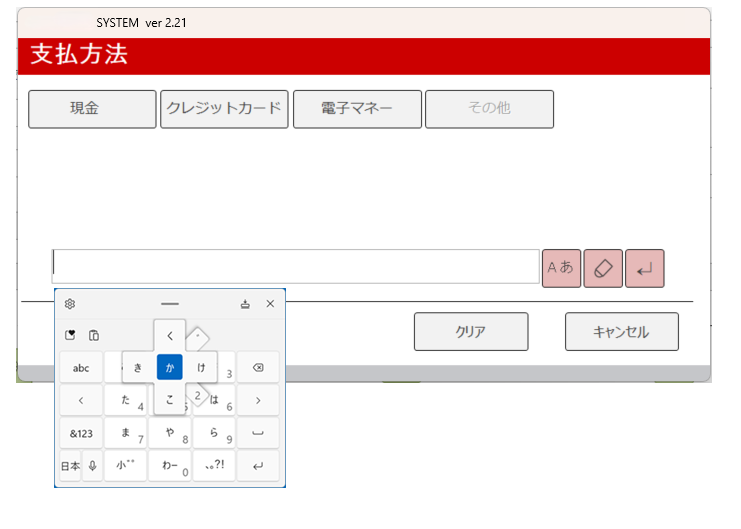Toggle the Aあ input mode button
The image size is (741, 529).
tap(560, 268)
